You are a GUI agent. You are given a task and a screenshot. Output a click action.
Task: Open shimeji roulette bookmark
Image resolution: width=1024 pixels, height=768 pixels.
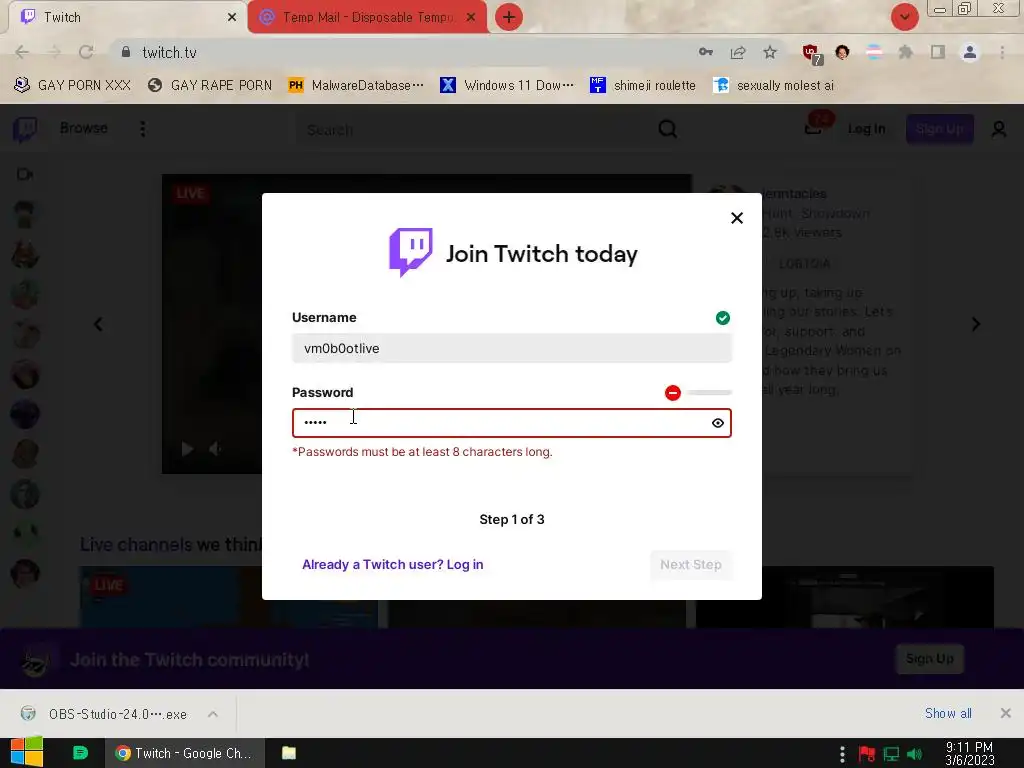coord(643,86)
